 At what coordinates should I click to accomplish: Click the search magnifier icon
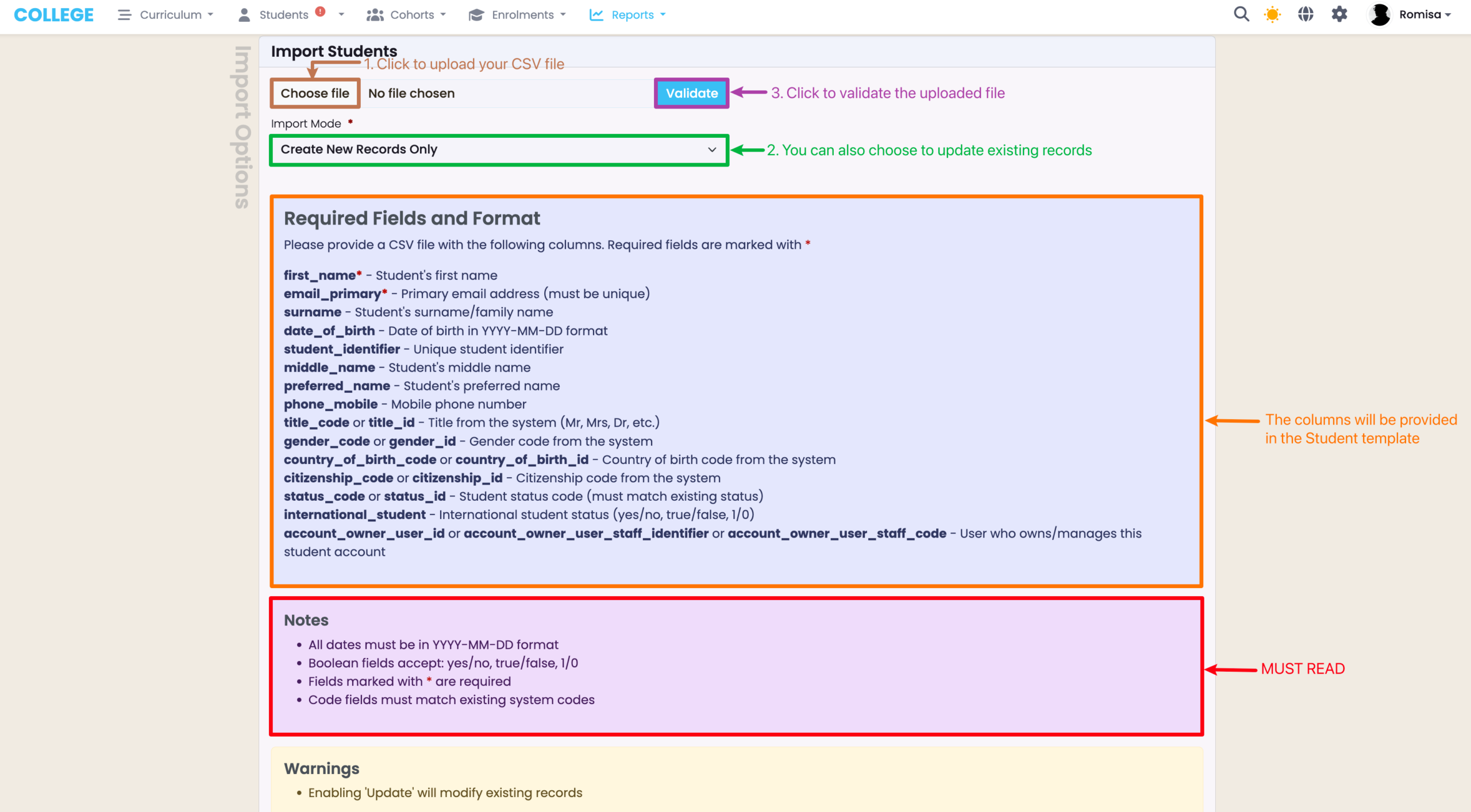click(x=1241, y=14)
